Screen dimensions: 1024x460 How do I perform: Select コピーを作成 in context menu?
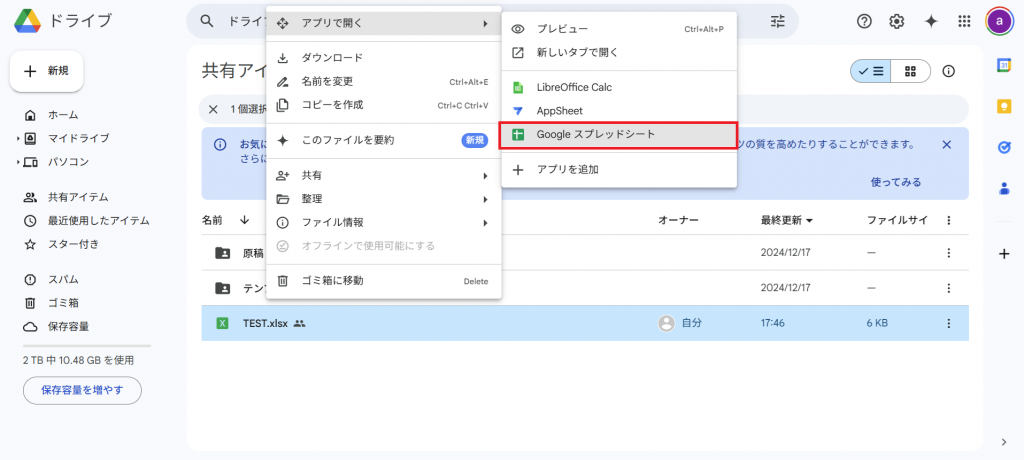point(383,105)
